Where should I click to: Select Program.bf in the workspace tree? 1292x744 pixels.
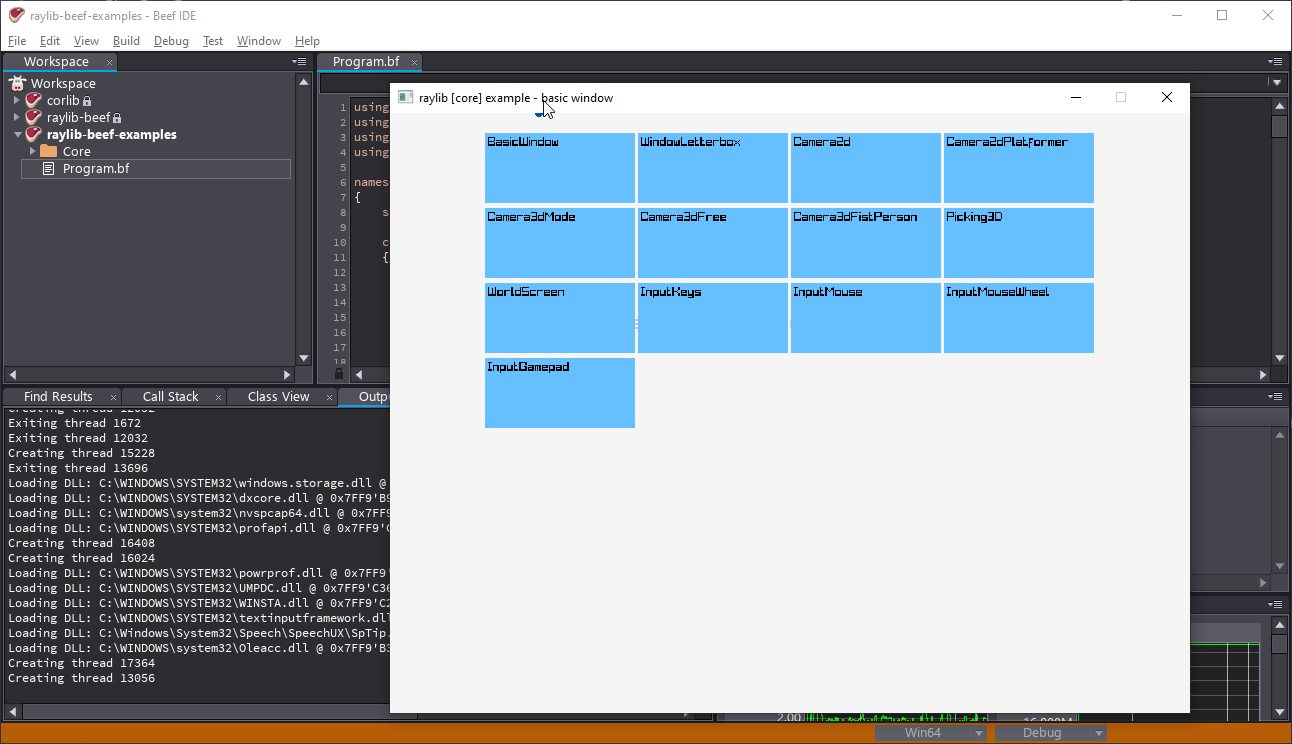point(156,169)
